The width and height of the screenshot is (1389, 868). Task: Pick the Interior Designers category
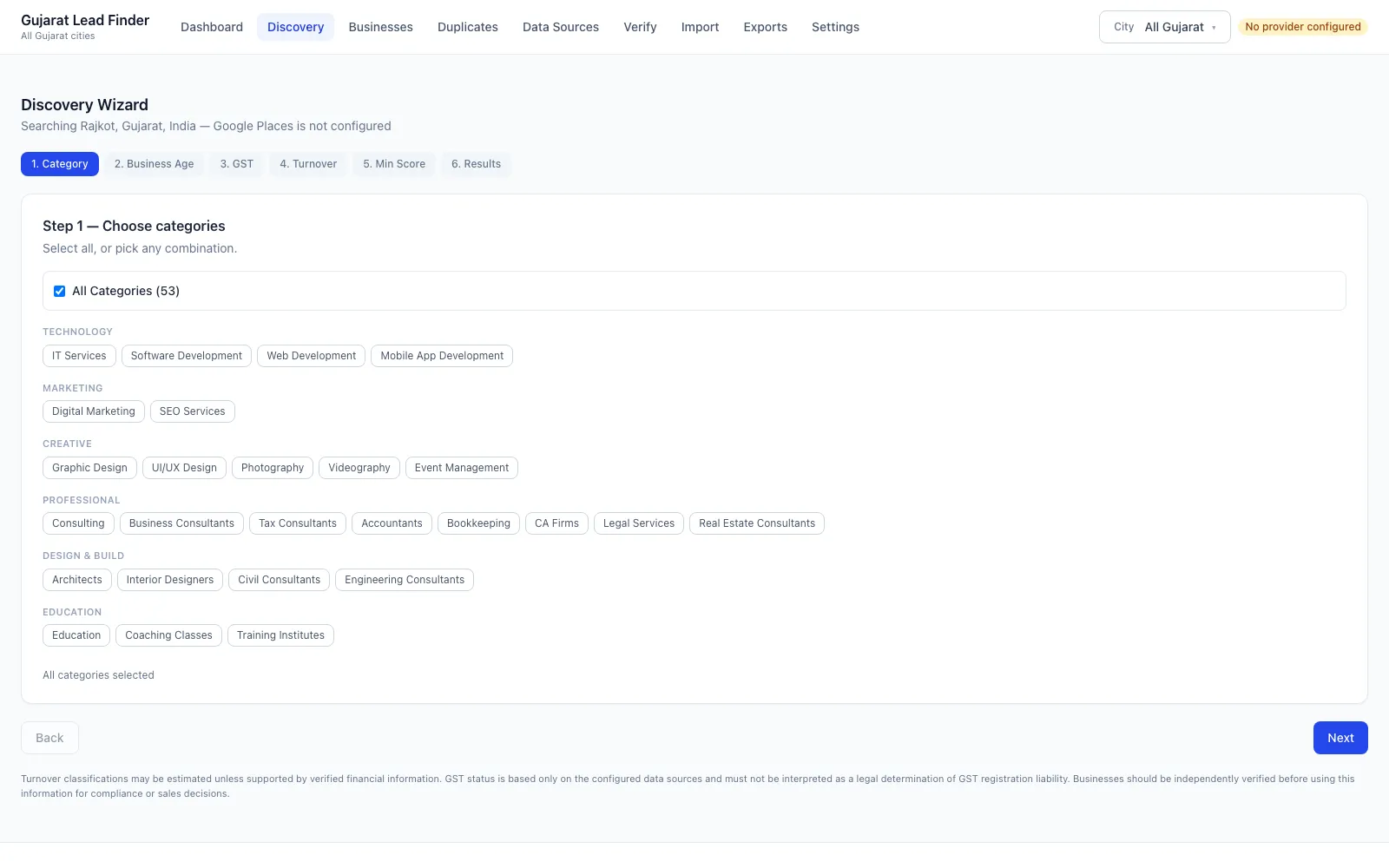click(170, 580)
